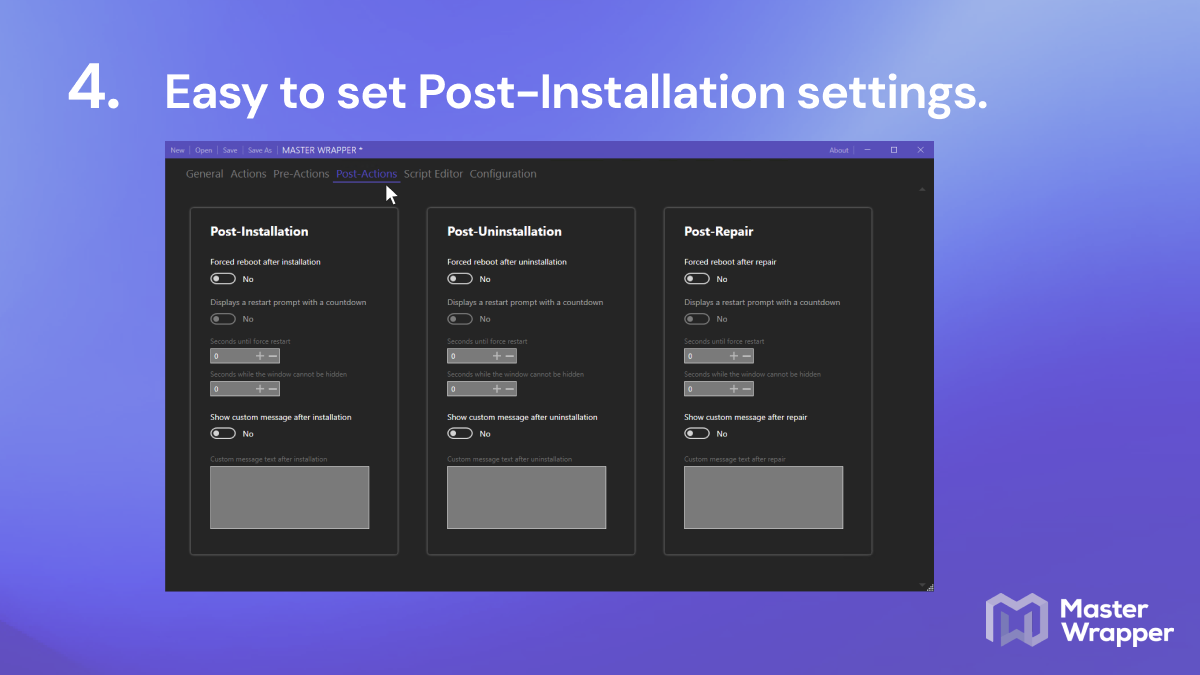
Task: Click the plus icon for Post-Installation seconds until force restart
Action: (x=260, y=356)
